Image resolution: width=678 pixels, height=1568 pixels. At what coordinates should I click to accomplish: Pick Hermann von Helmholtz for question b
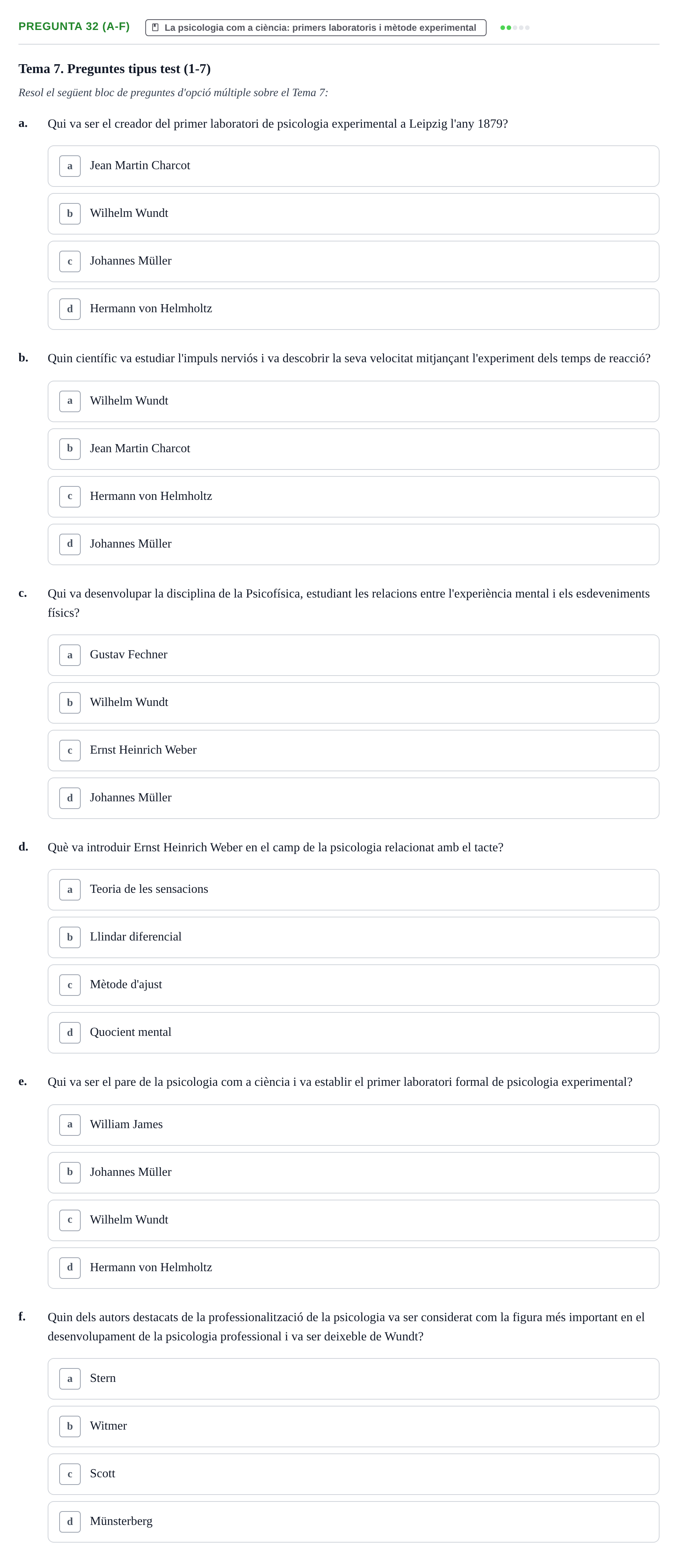[353, 497]
